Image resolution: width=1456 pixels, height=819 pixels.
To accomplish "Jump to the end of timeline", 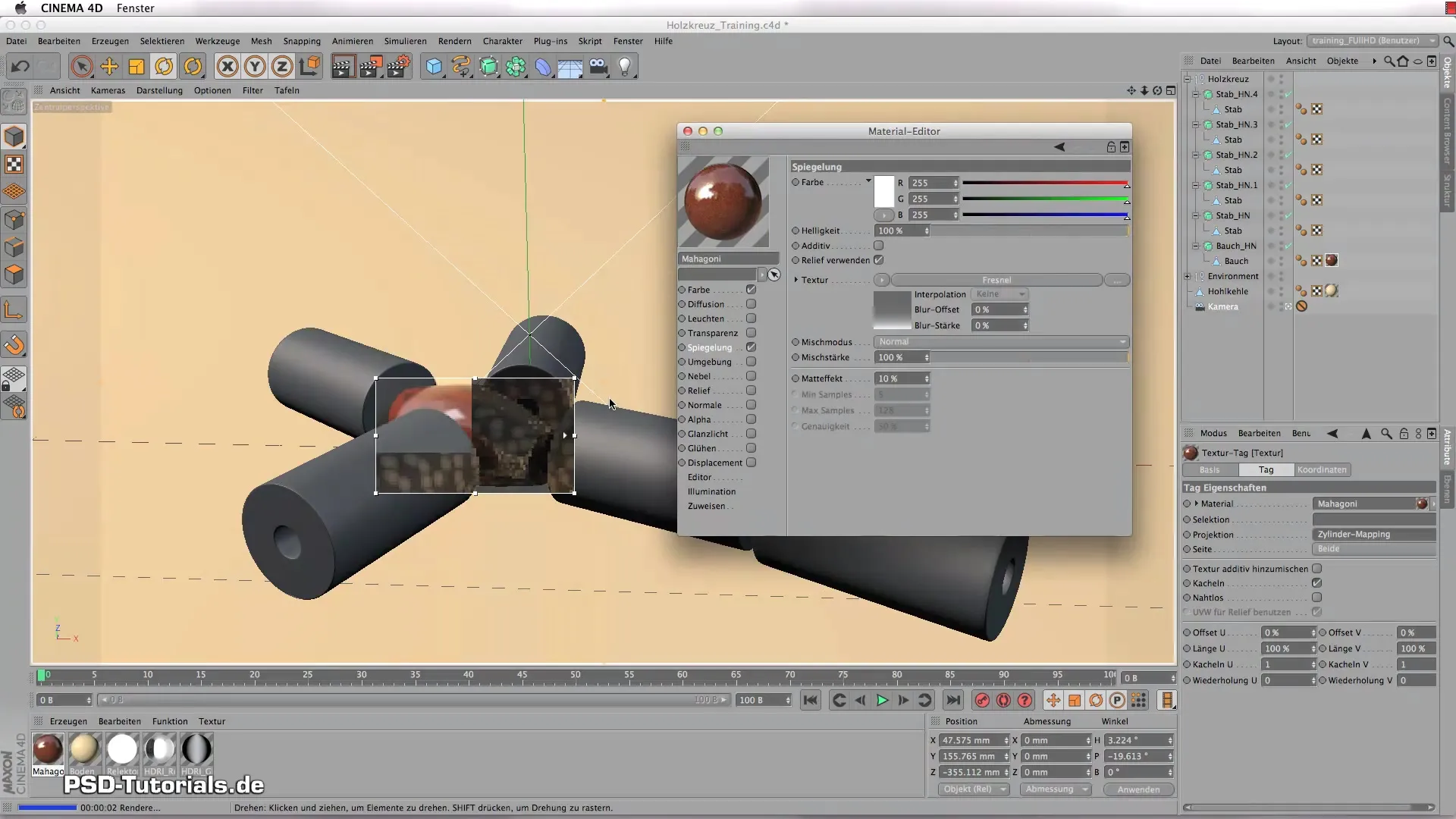I will [x=953, y=701].
